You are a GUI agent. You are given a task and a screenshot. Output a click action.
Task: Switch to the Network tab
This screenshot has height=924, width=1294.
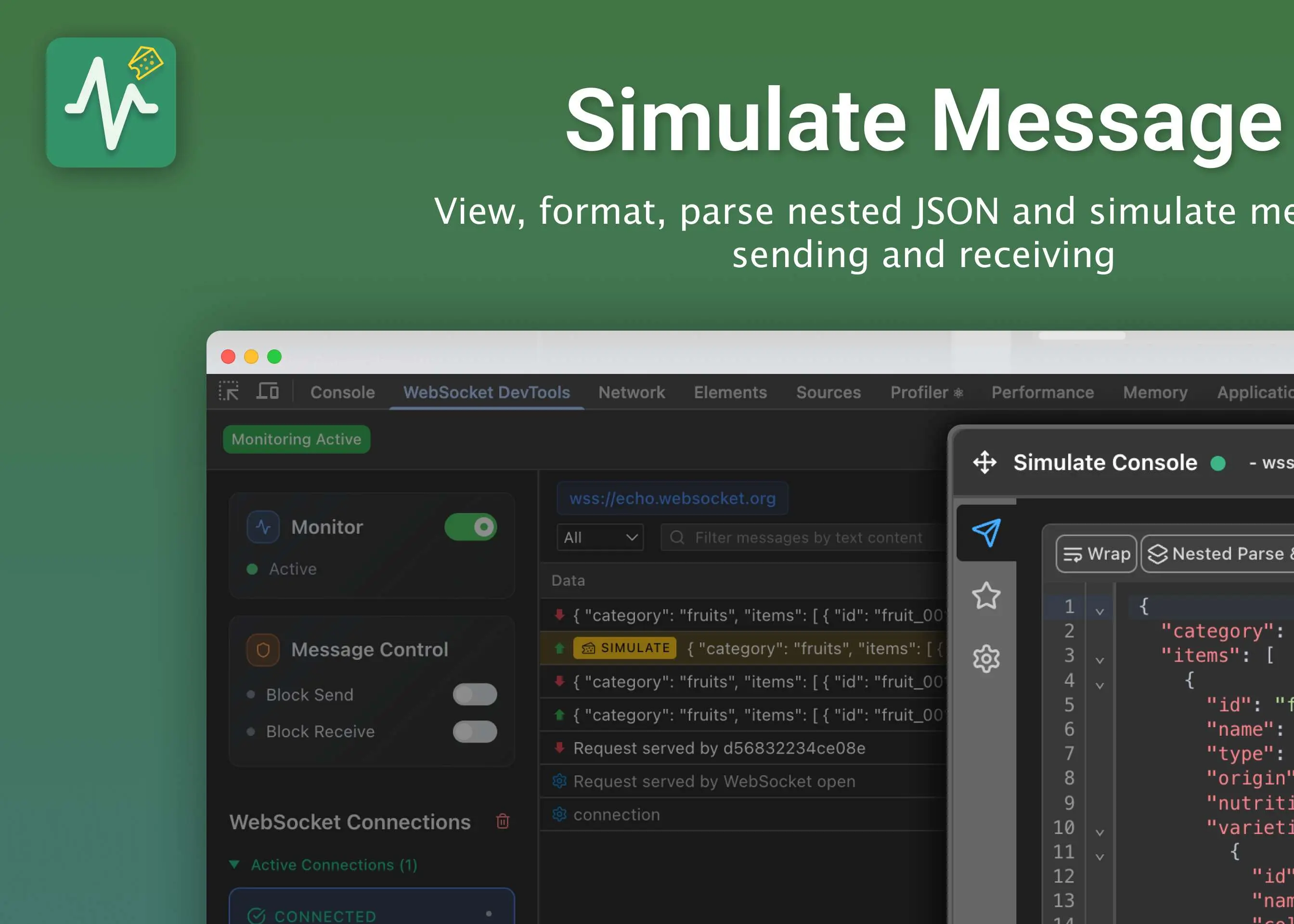click(x=631, y=392)
